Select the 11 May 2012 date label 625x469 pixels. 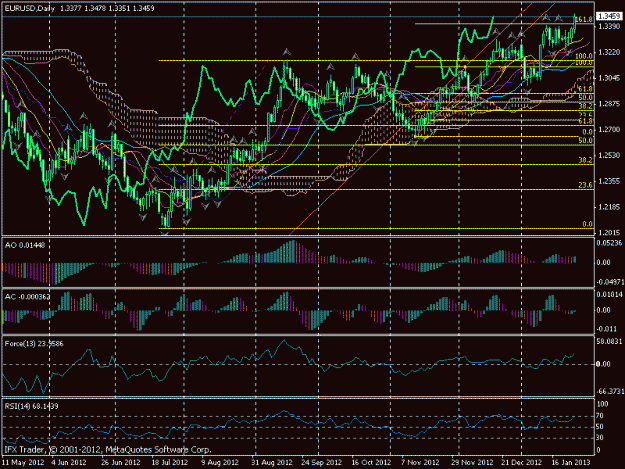point(23,463)
